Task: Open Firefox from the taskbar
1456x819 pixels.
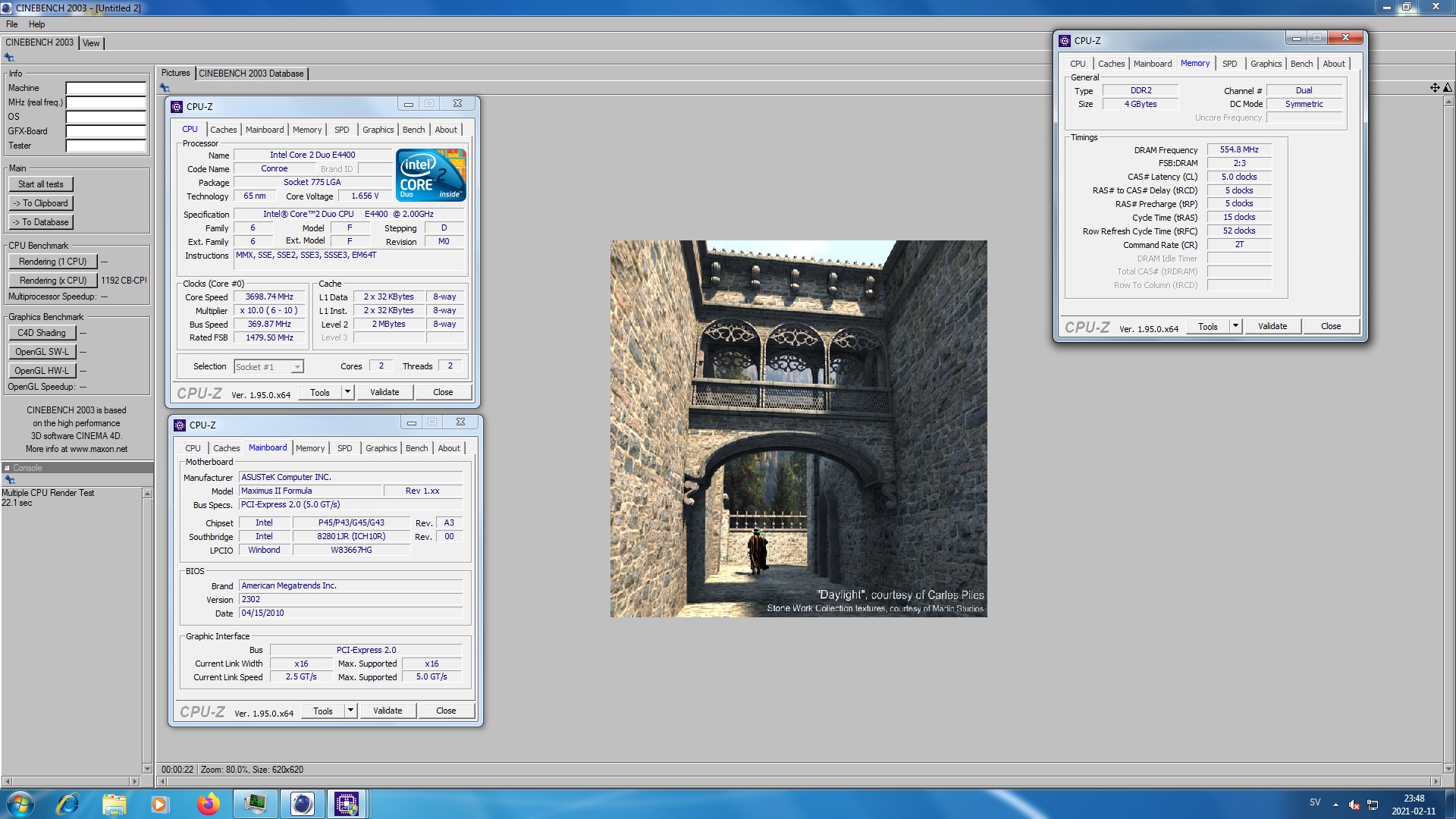Action: (x=208, y=804)
